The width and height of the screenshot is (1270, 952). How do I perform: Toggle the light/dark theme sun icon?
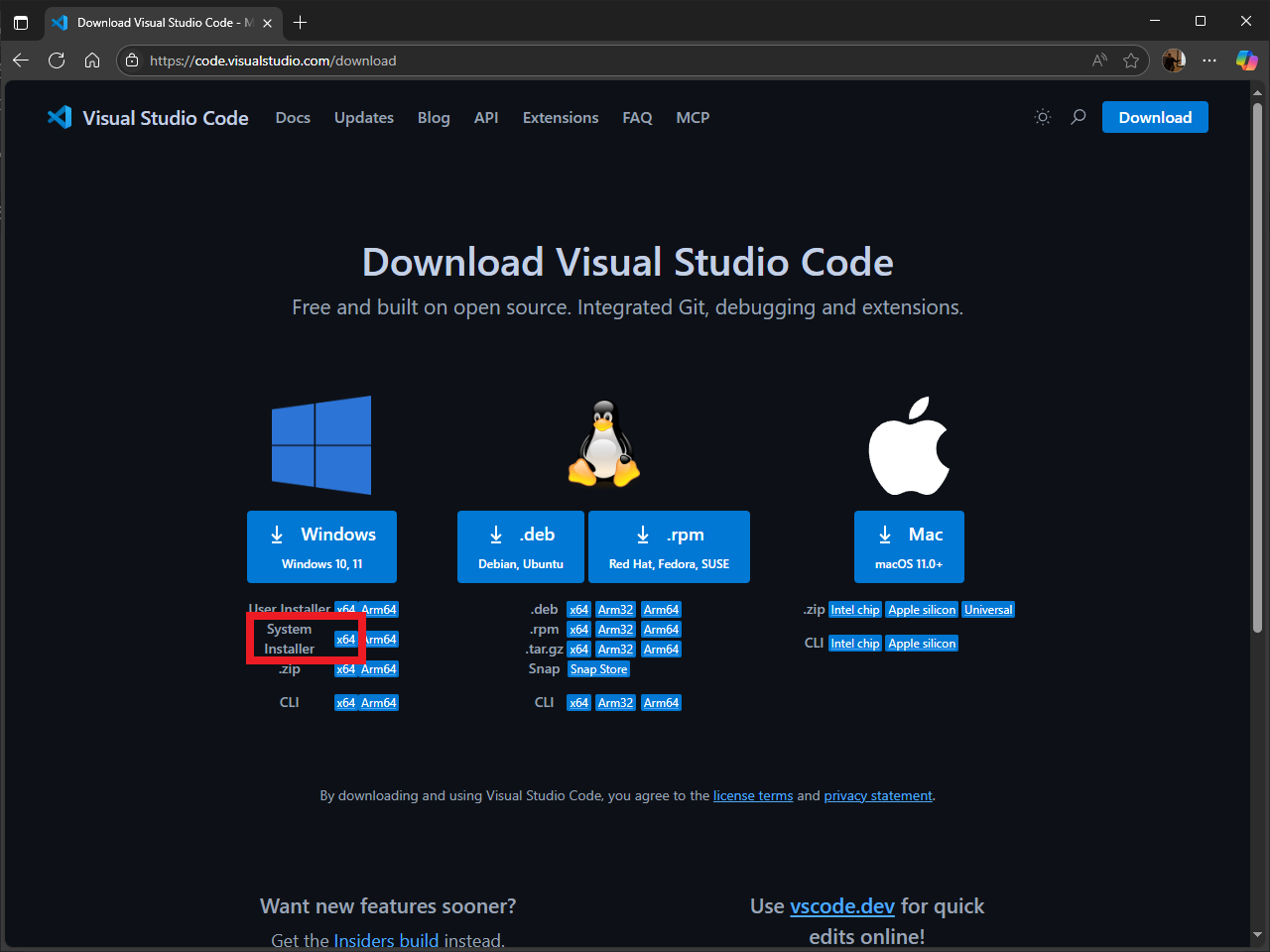[x=1043, y=117]
